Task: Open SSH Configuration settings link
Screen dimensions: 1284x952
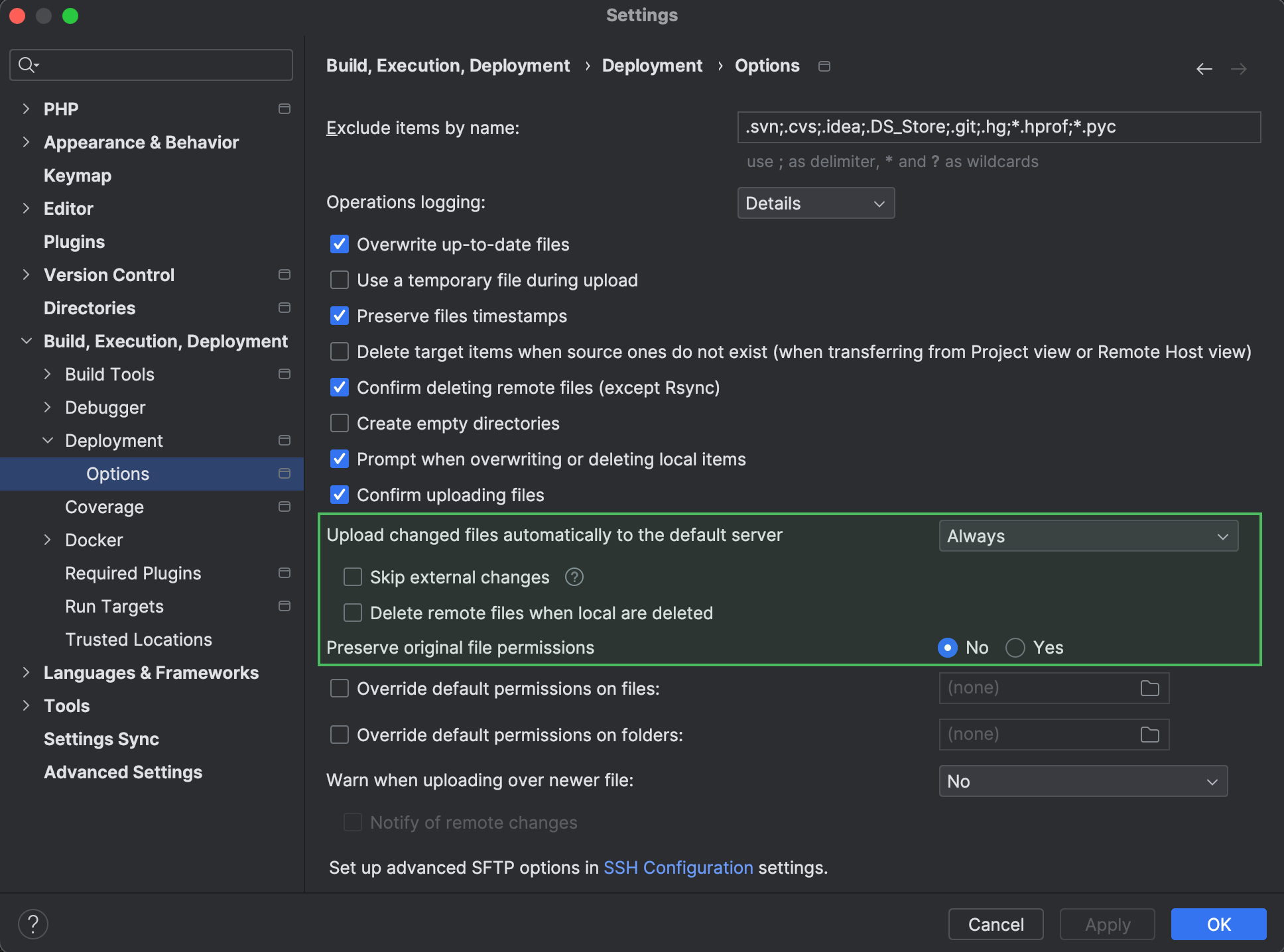Action: 677,868
